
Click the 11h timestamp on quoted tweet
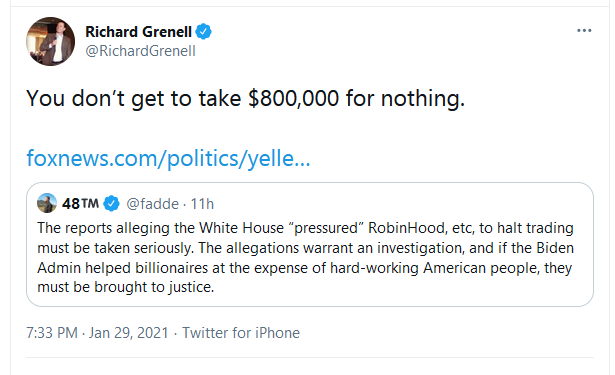click(x=202, y=204)
